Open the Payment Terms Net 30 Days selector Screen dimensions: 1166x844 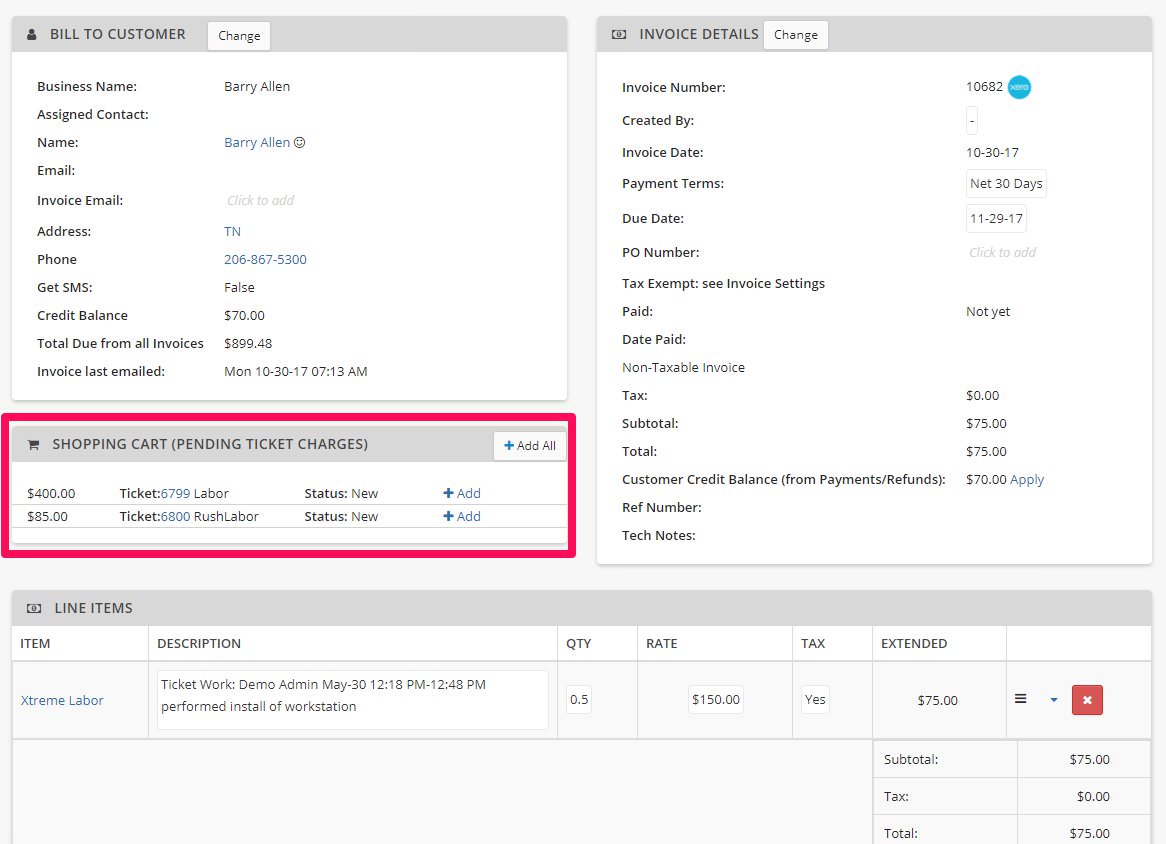pos(1006,183)
